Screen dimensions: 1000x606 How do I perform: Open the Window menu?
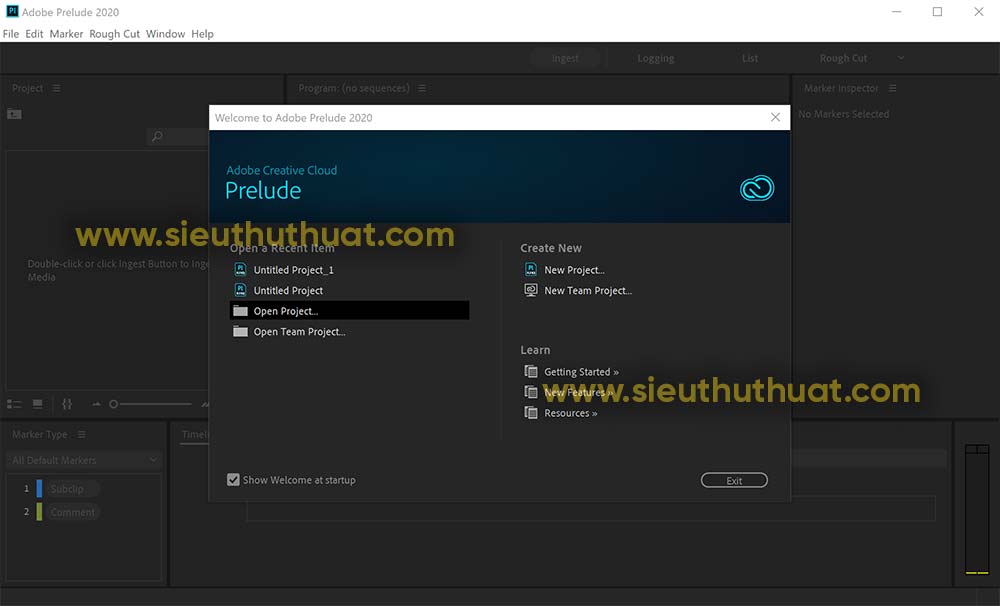(165, 34)
